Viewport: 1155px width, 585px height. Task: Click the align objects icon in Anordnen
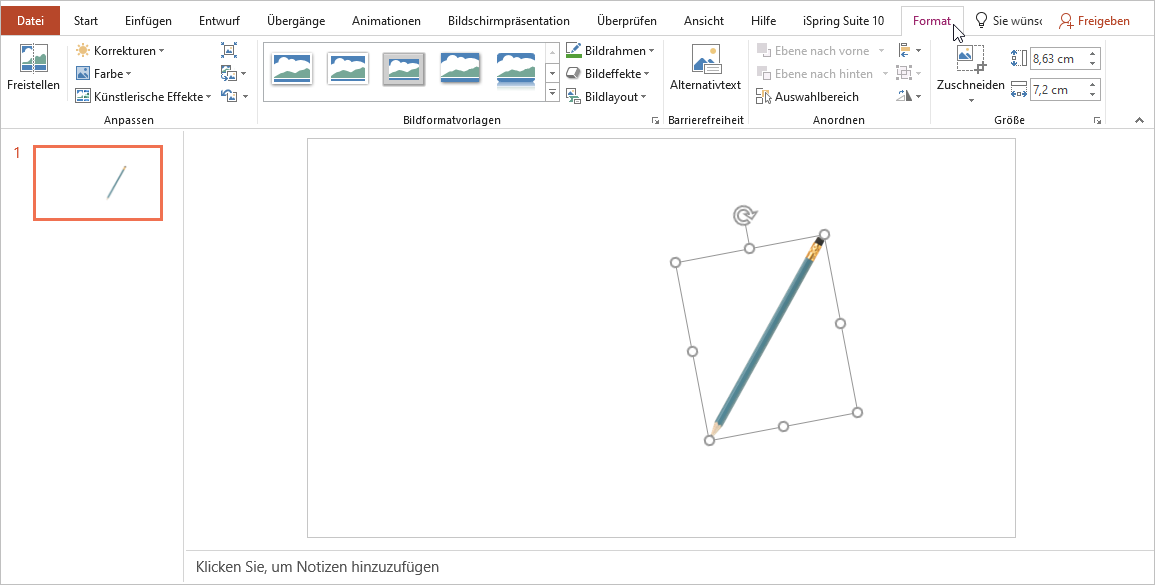(x=906, y=50)
